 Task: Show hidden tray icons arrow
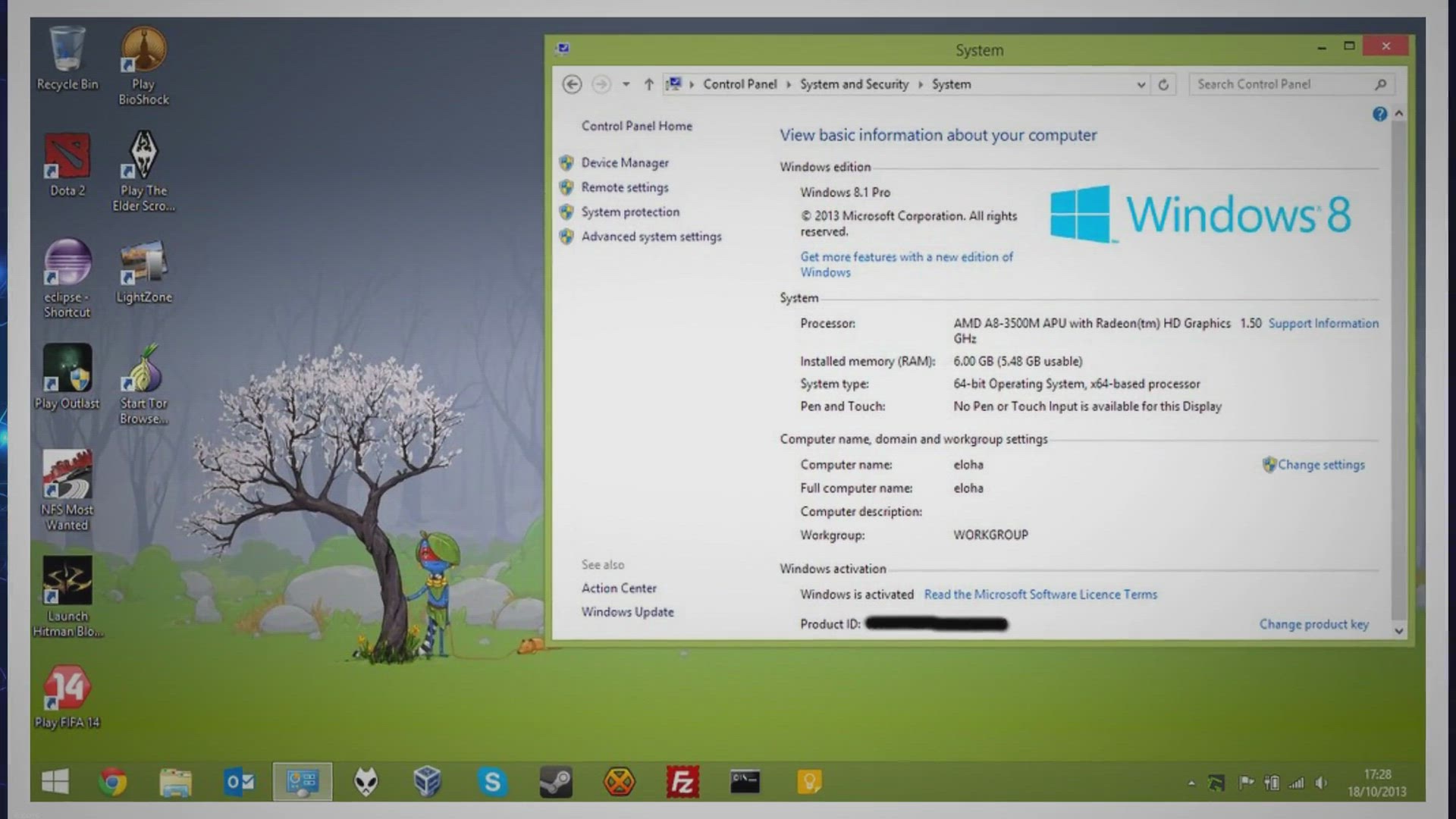pyautogui.click(x=1191, y=783)
